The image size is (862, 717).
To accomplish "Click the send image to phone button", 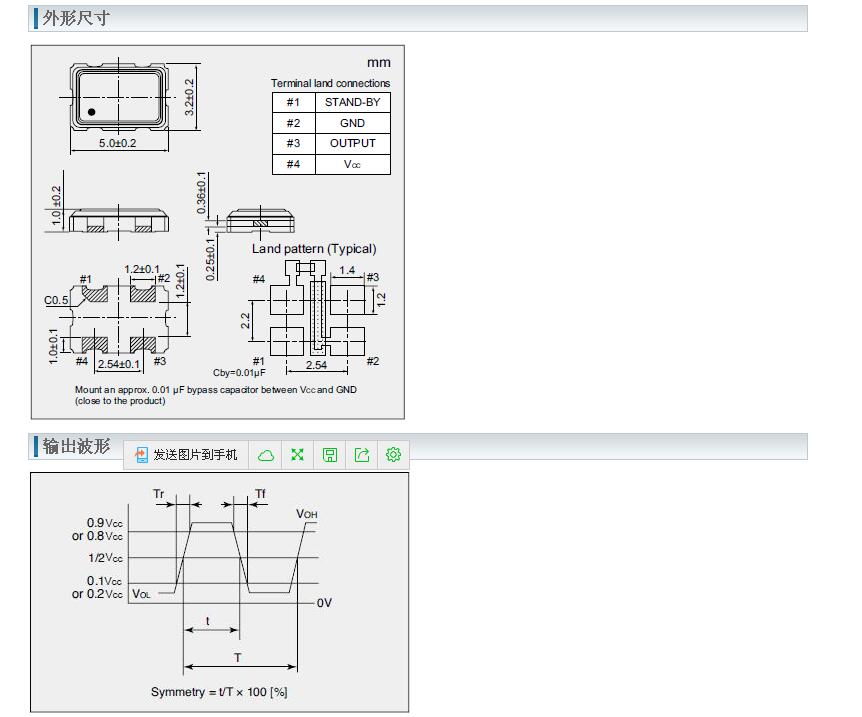I will [x=186, y=455].
